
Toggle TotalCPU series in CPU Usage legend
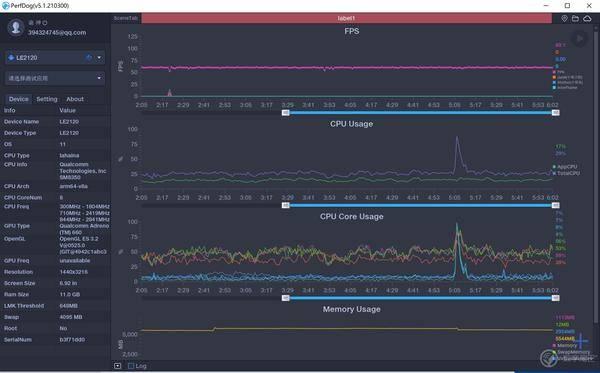coord(566,173)
